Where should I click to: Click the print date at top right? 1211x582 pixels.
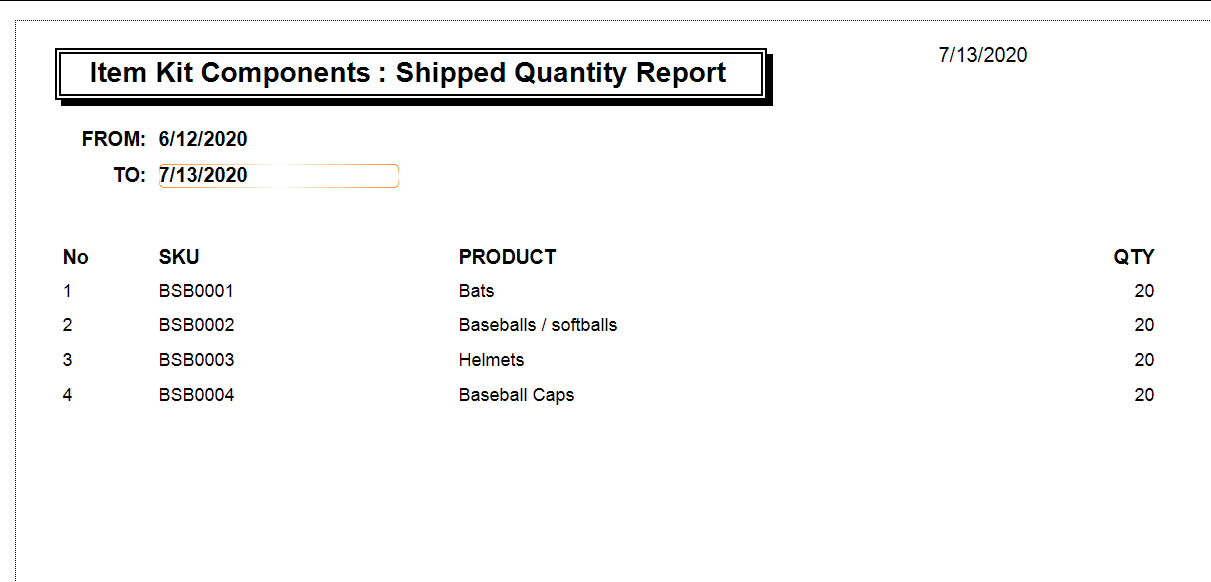tap(982, 55)
